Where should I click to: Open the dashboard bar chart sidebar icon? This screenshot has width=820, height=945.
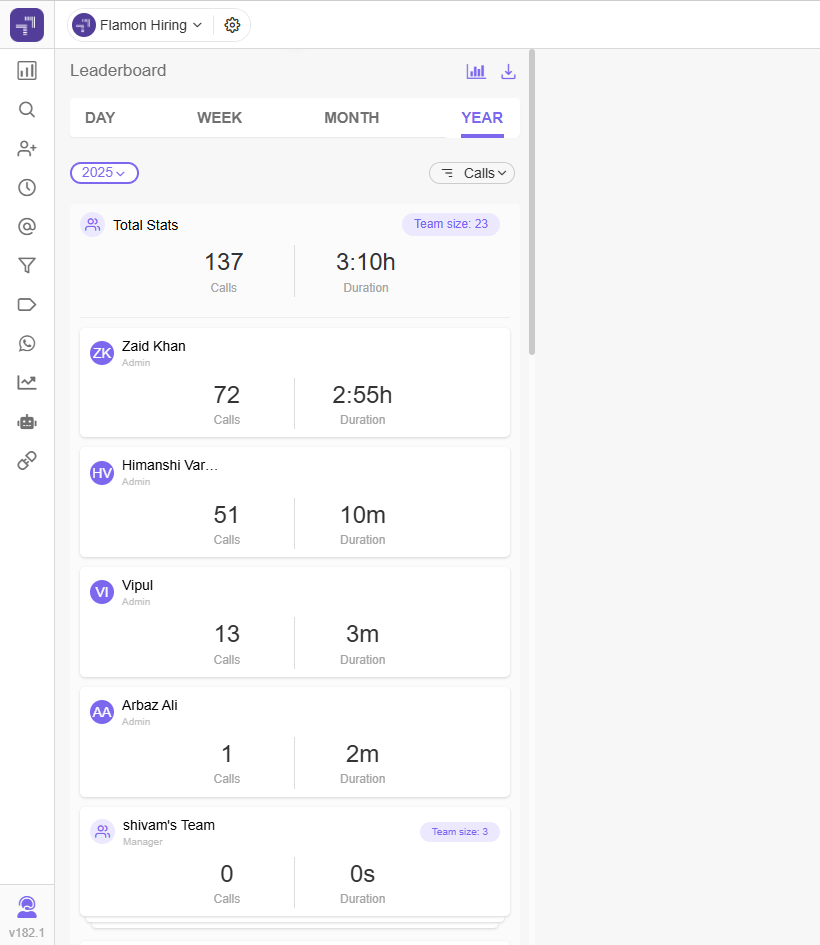coord(27,71)
